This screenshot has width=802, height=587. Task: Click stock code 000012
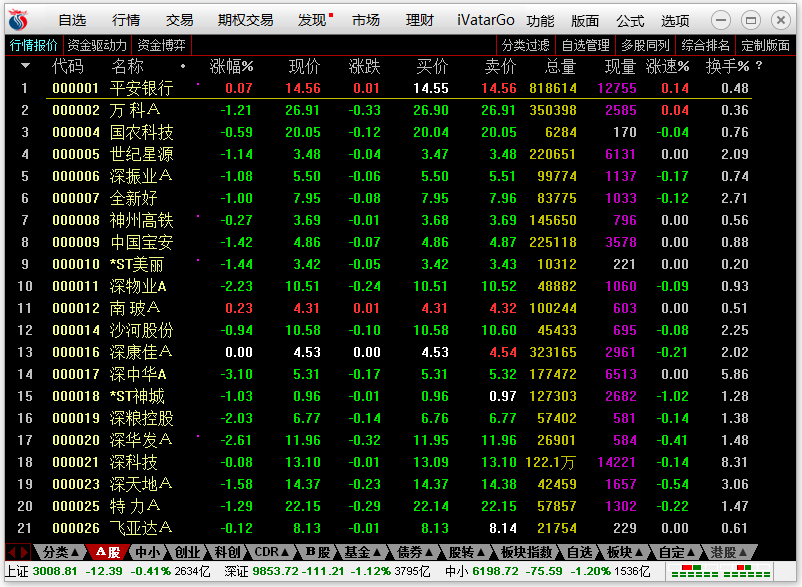76,308
